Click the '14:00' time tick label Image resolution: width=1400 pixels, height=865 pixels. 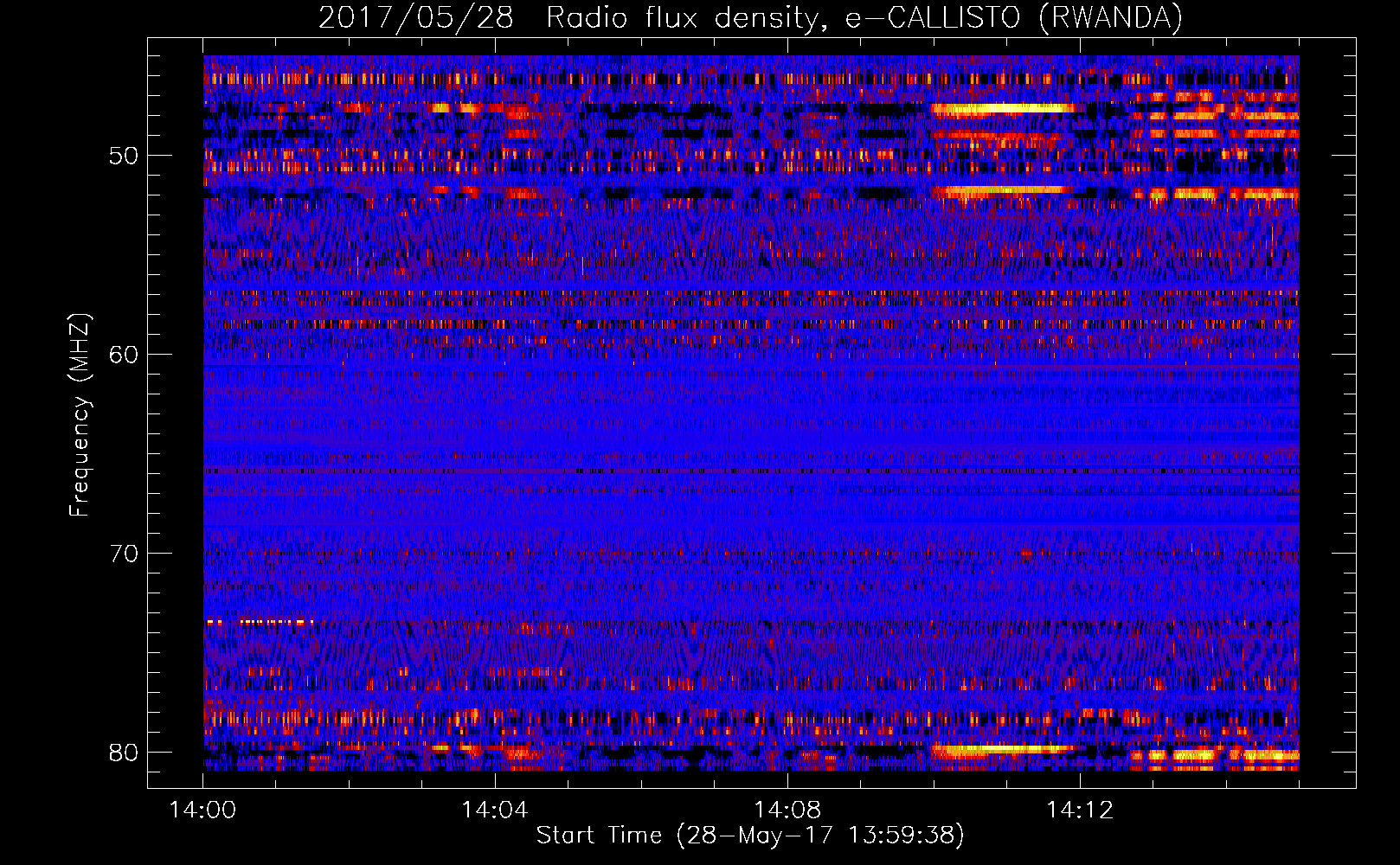click(202, 811)
